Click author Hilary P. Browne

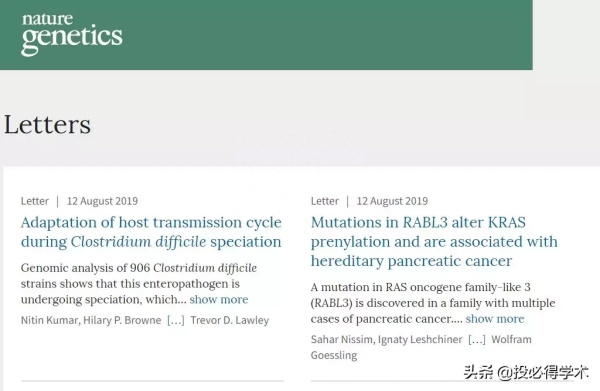coord(122,320)
